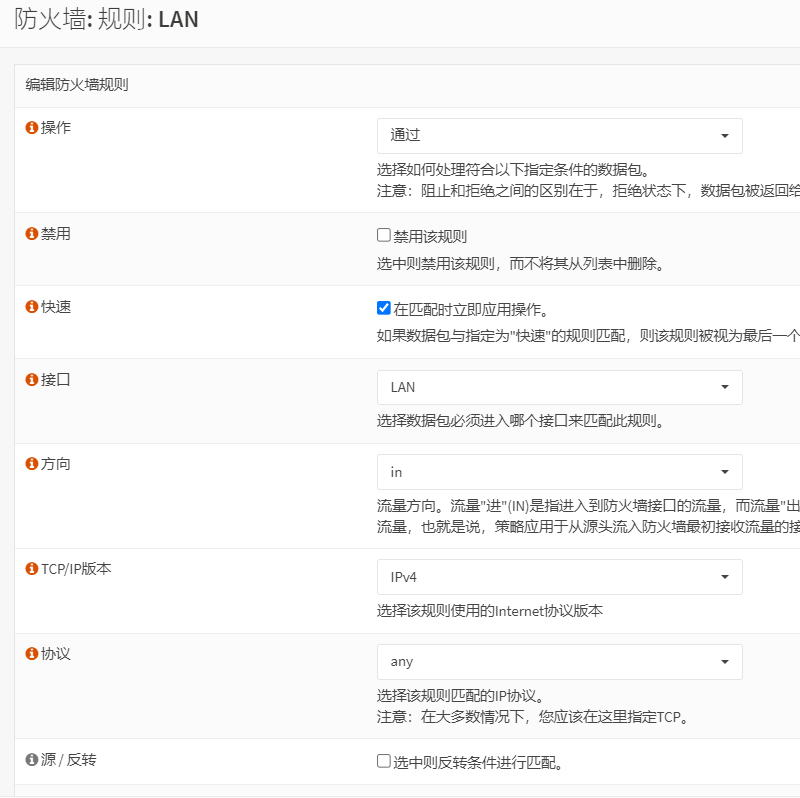800x798 pixels.
Task: Click the TCP/IP版本 info icon
Action: pos(32,569)
